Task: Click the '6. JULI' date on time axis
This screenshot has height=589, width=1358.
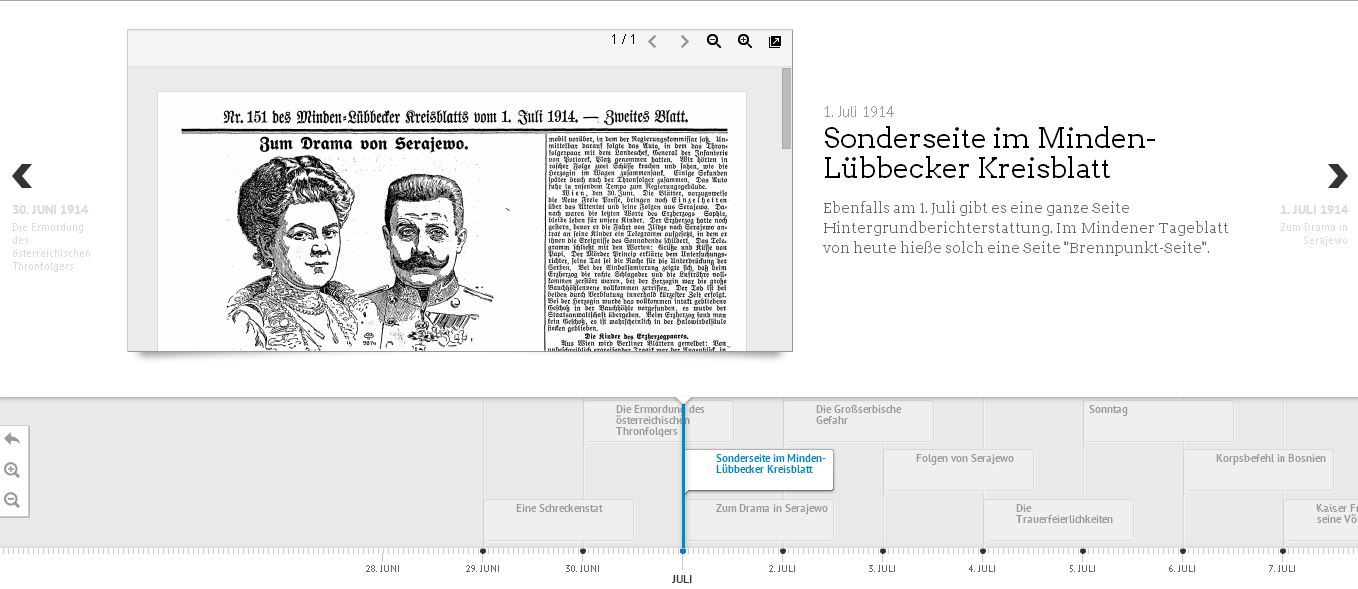Action: pos(1183,568)
